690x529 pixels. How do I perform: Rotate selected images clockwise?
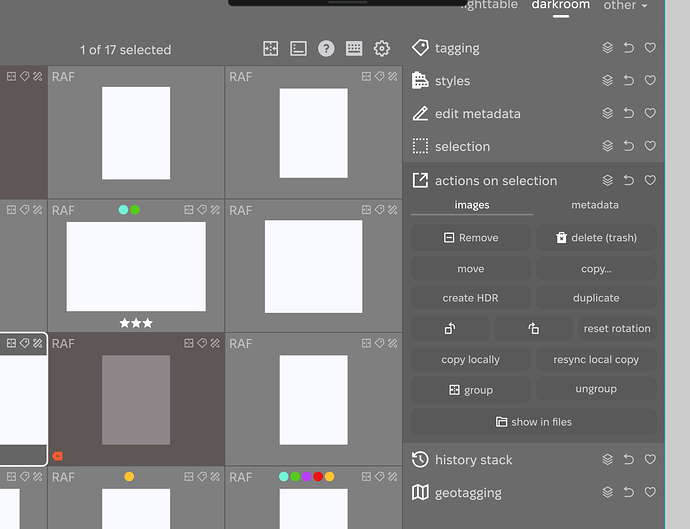click(x=533, y=328)
